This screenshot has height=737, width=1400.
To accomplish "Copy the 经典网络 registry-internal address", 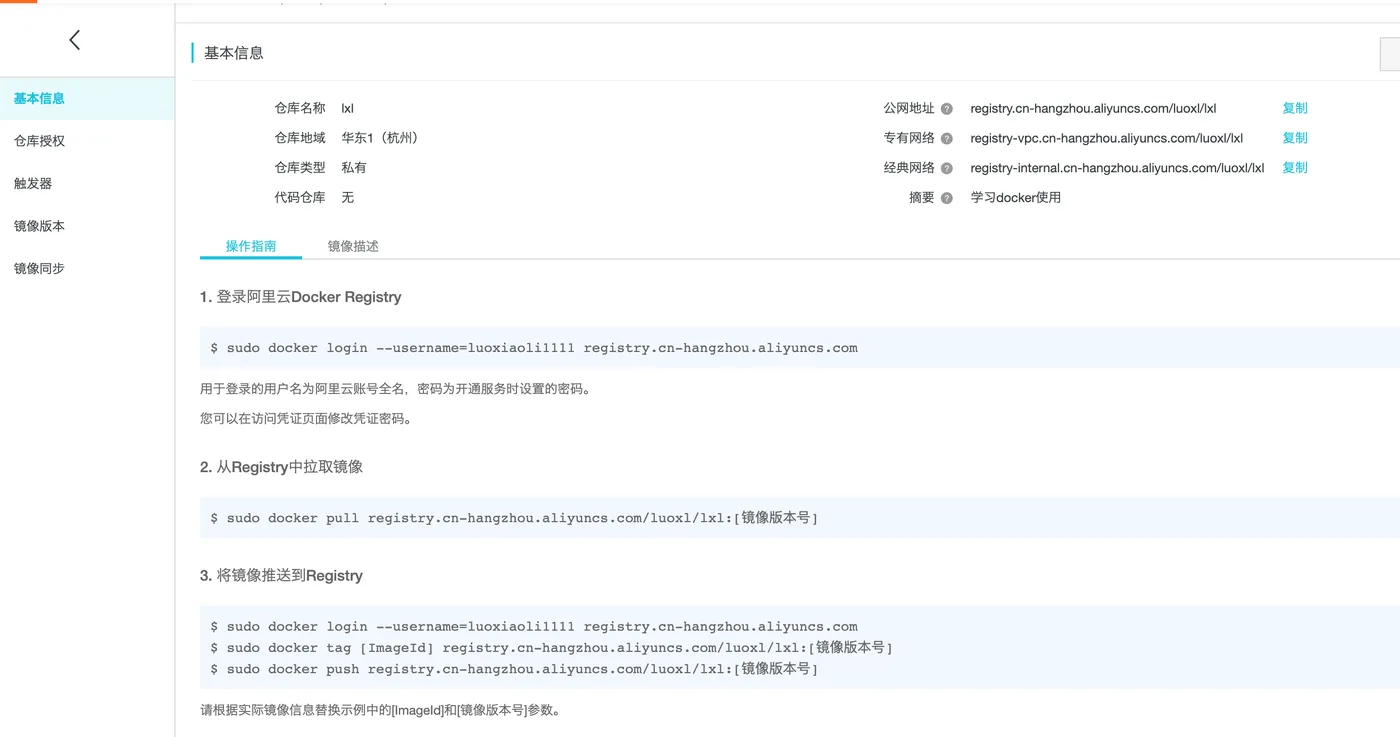I will [1295, 168].
